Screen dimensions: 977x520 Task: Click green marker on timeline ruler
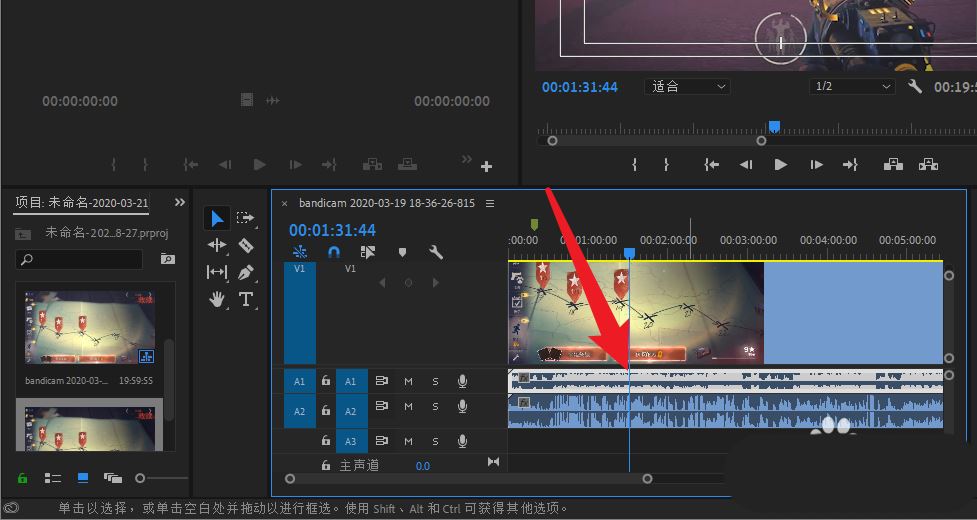coord(534,224)
